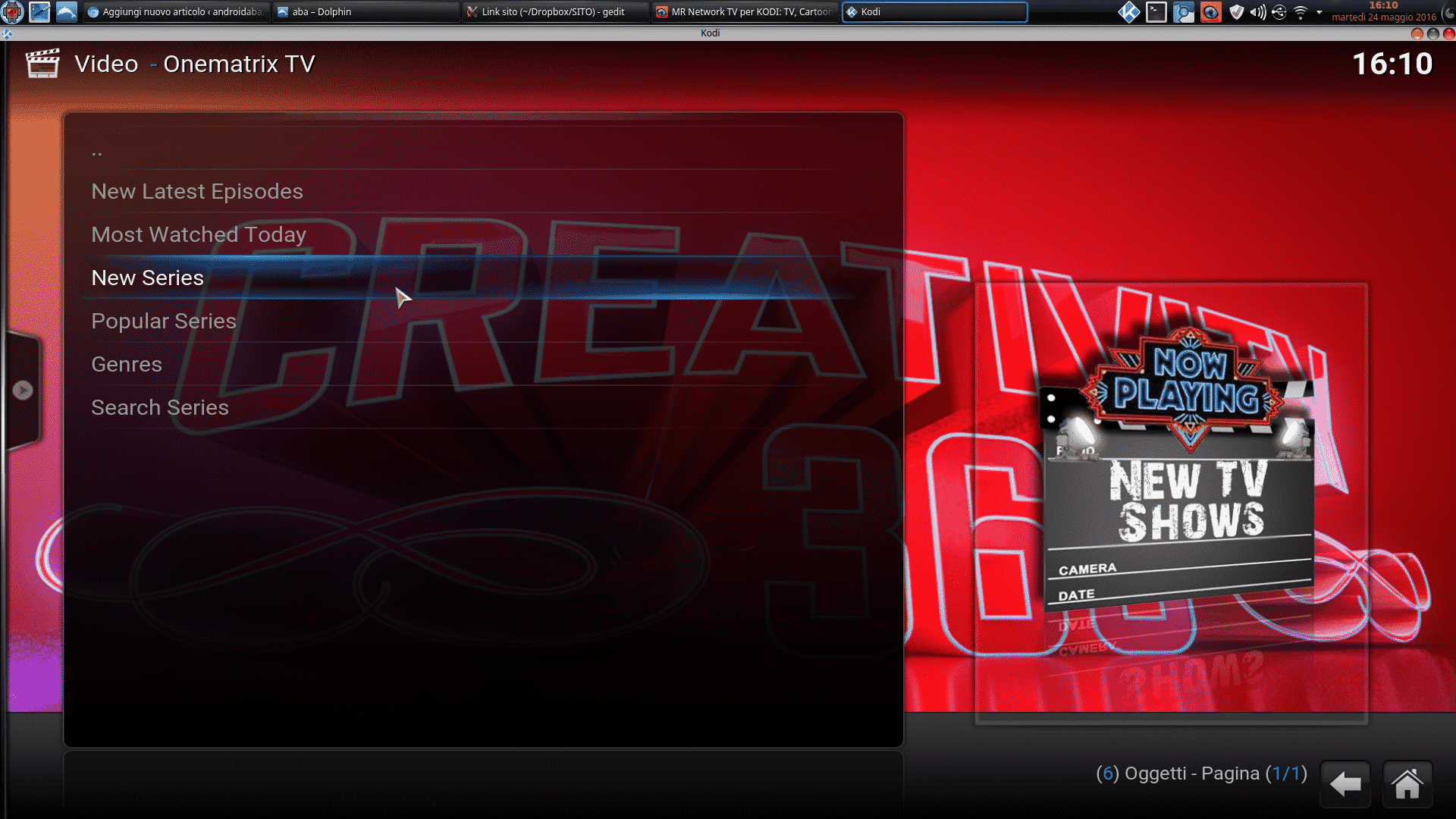Click the '(6) Oggetti - Pagina (1/1)' label

click(x=1201, y=773)
